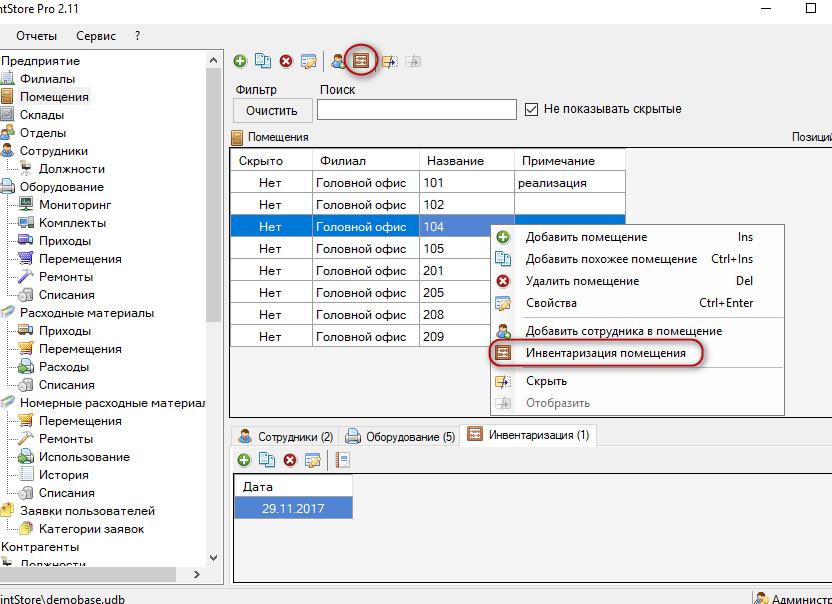Click the Очистить filter button
Viewport: 832px width, 604px height.
(272, 110)
